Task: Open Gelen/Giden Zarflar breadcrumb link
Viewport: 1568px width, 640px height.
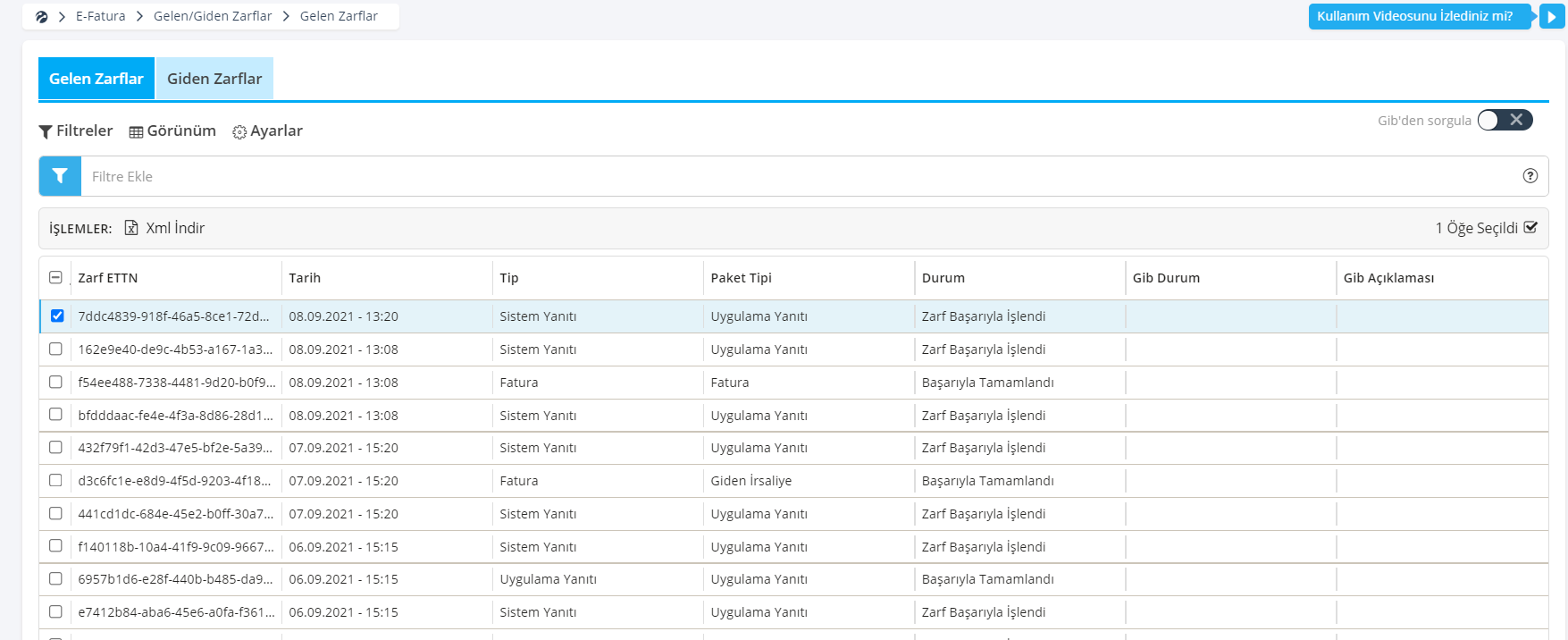Action: (213, 16)
